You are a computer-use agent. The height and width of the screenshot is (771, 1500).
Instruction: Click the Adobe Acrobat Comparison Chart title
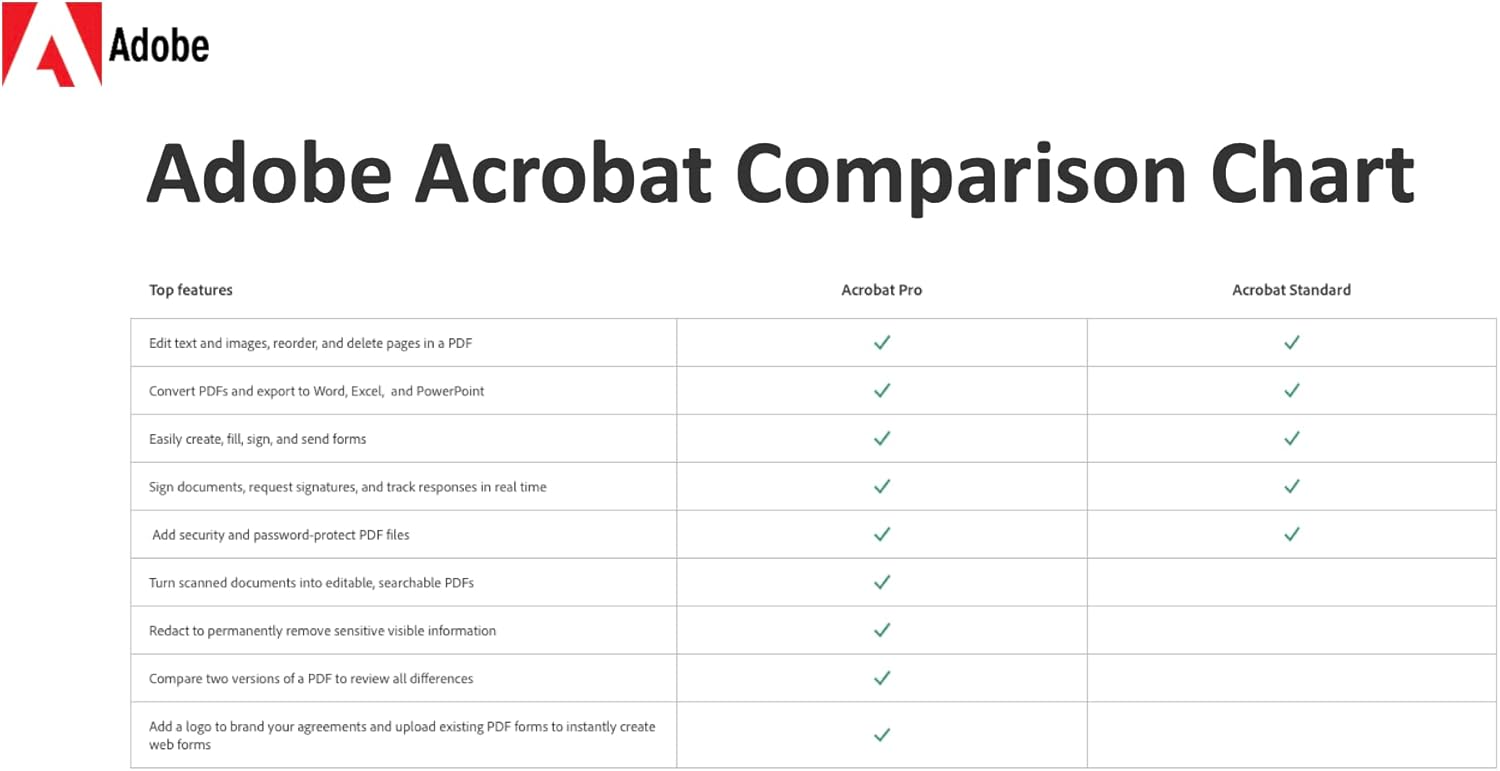tap(780, 174)
